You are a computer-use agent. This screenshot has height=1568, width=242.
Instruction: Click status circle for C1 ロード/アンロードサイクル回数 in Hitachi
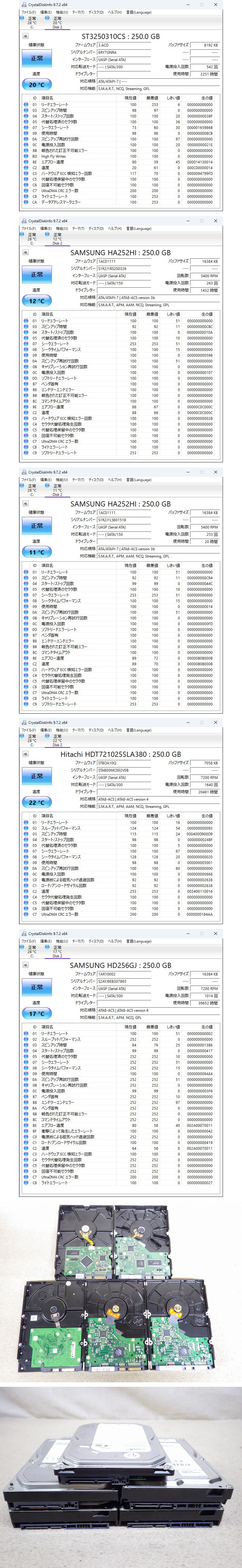point(26,886)
